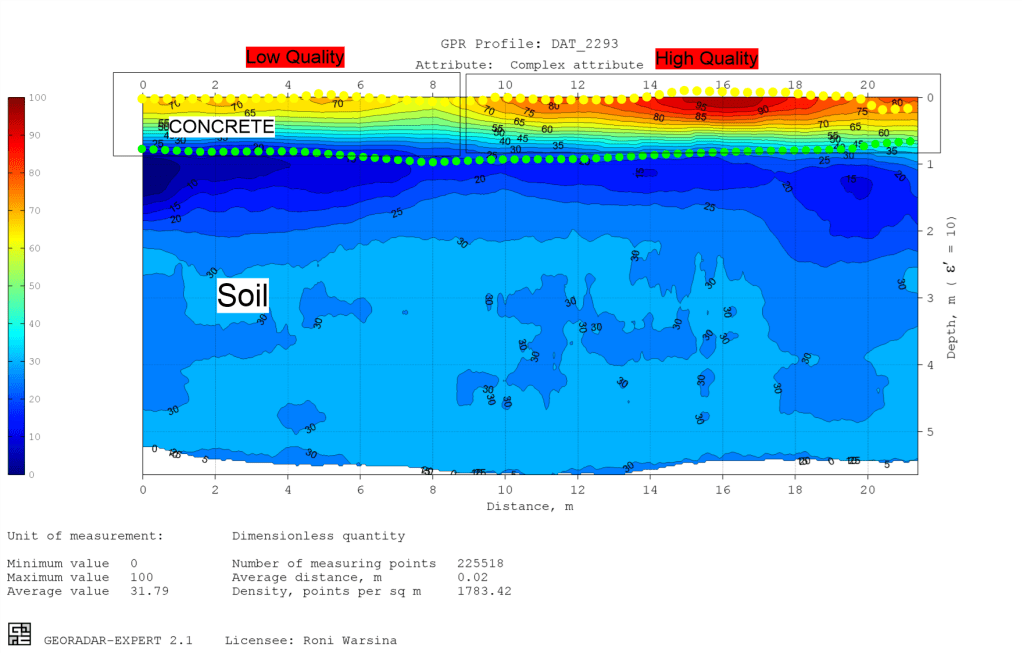The width and height of the screenshot is (1023, 654).
Task: Click the Distance, m axis label
Action: [529, 506]
